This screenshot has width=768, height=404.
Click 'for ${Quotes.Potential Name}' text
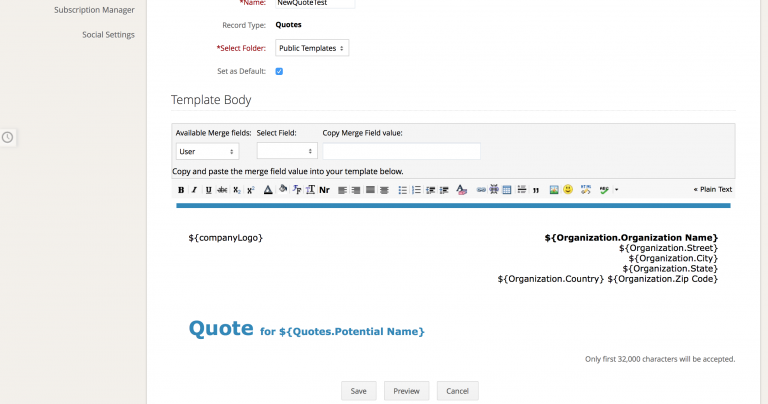[342, 332]
